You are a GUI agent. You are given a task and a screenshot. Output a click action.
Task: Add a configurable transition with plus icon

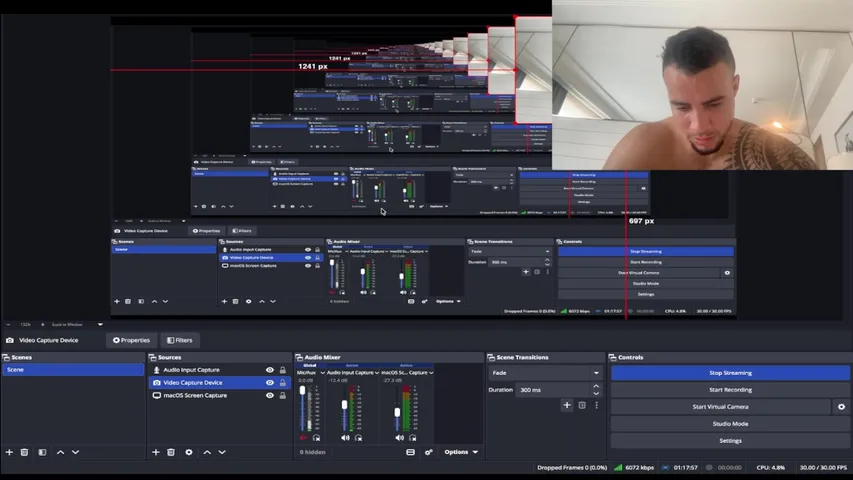pyautogui.click(x=567, y=405)
